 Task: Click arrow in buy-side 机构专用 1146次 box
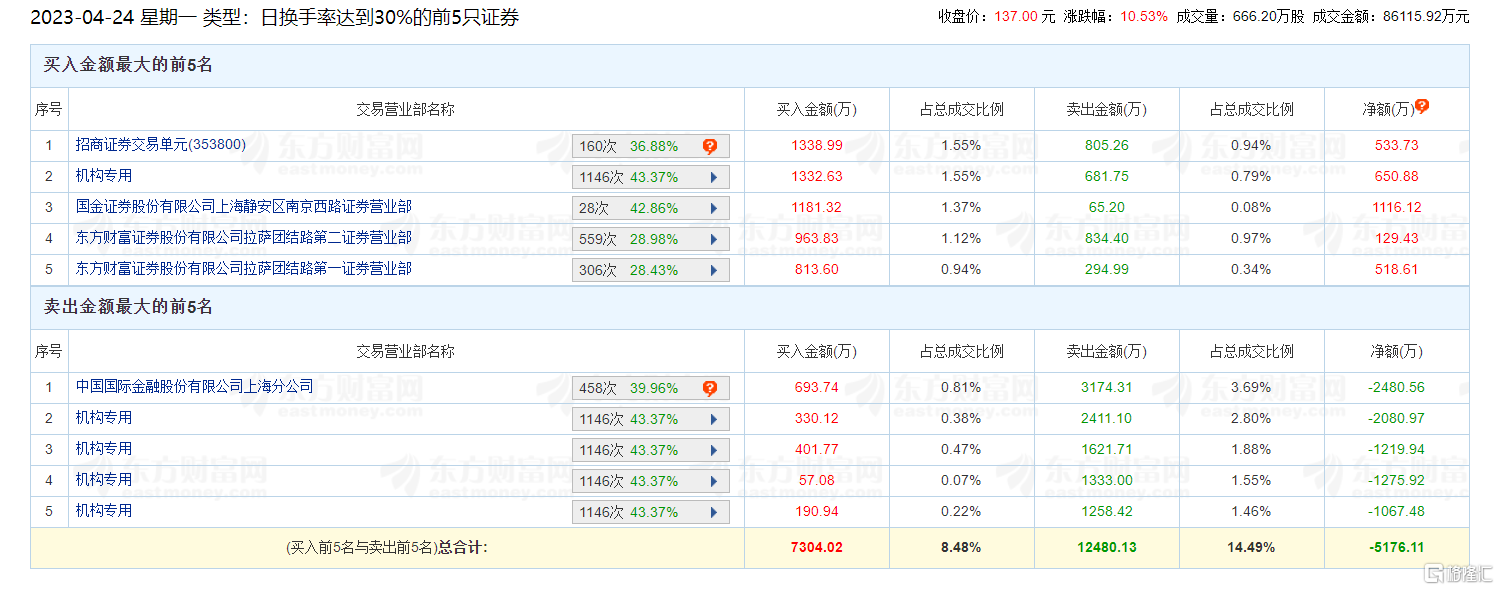(714, 178)
